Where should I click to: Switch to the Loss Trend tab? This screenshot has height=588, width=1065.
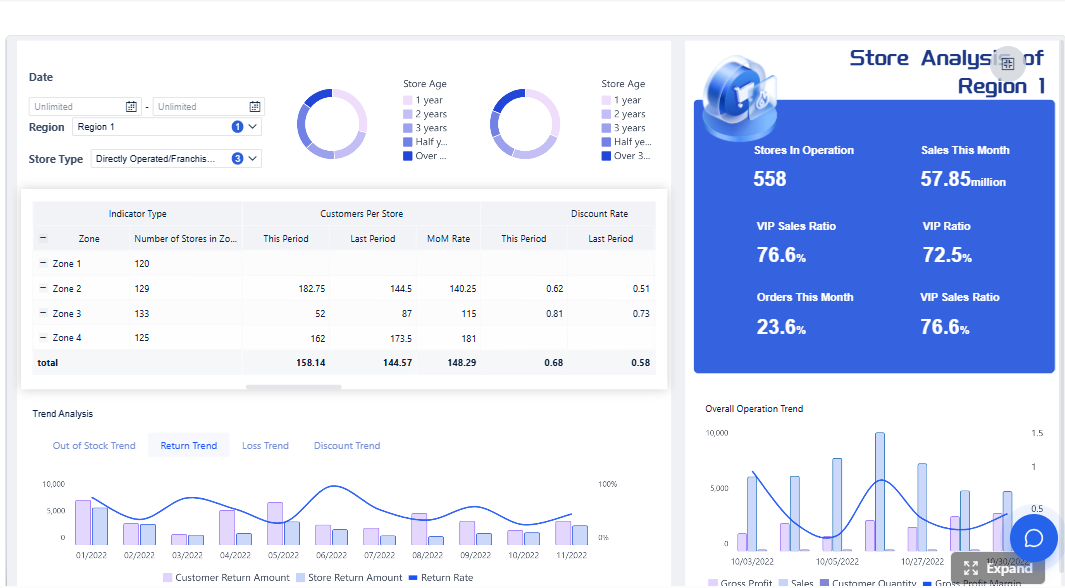tap(265, 445)
